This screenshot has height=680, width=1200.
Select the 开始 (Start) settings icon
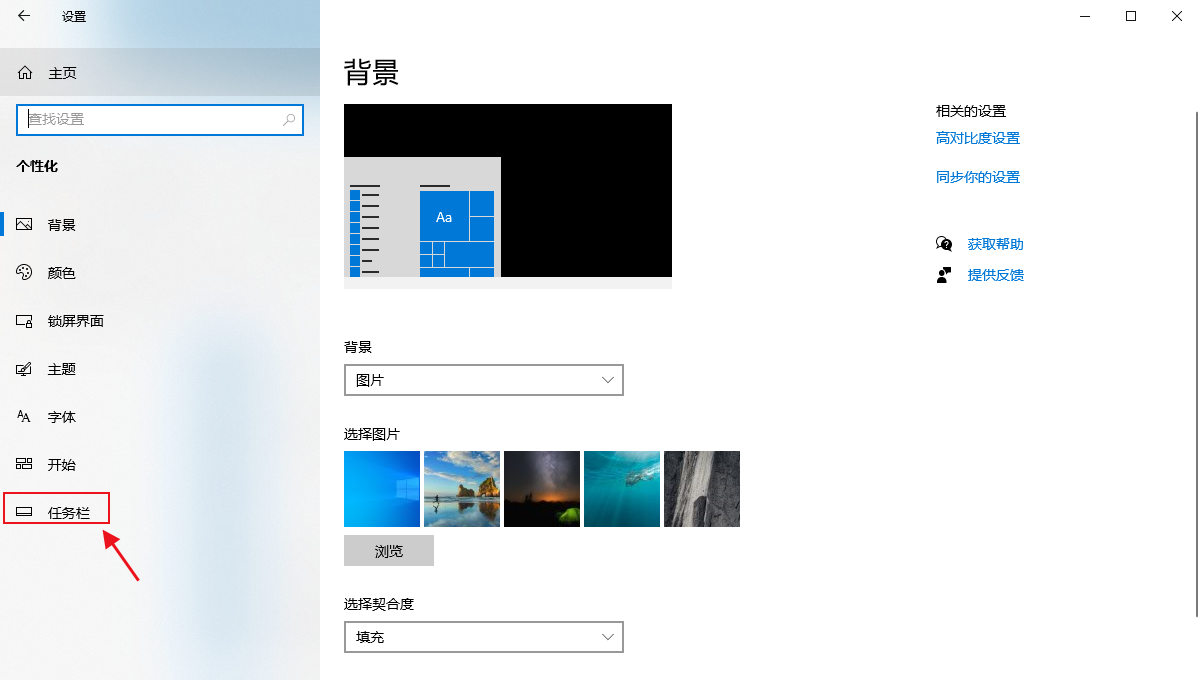25,464
